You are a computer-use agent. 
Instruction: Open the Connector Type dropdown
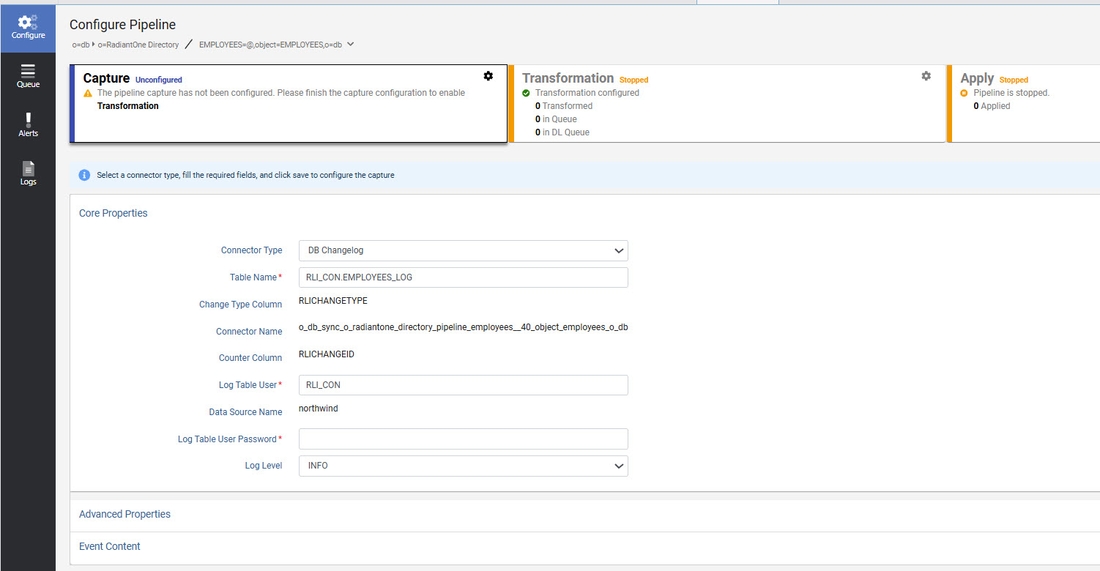(463, 250)
